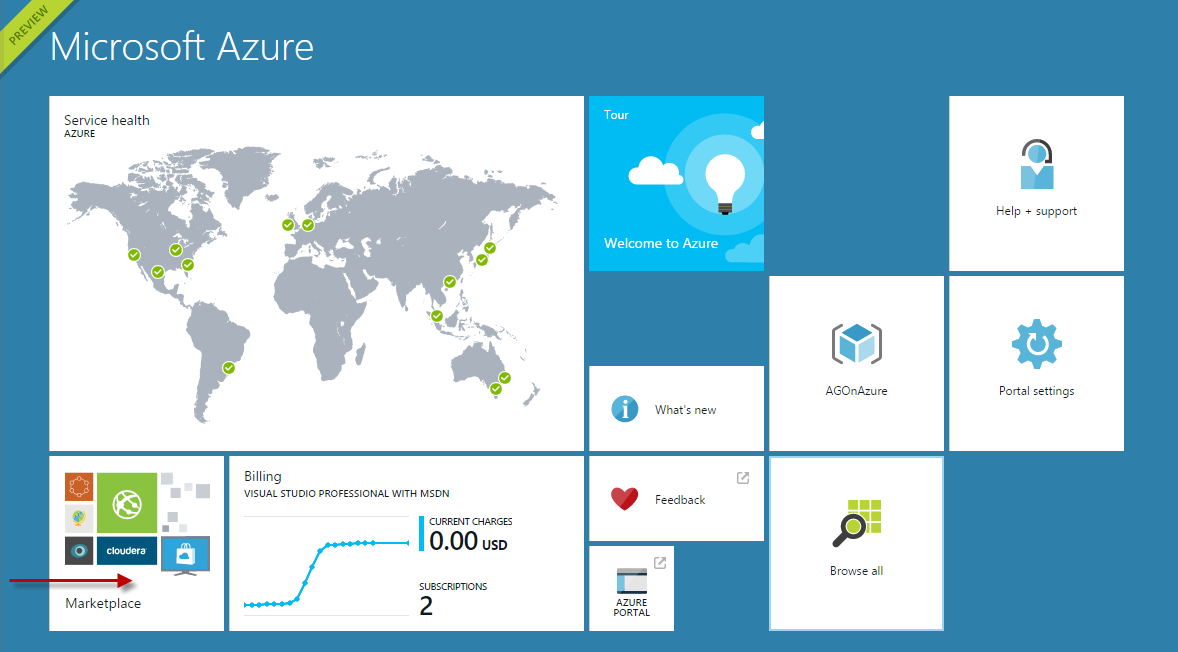Open the Marketplace tile label
The width and height of the screenshot is (1178, 652).
[103, 603]
